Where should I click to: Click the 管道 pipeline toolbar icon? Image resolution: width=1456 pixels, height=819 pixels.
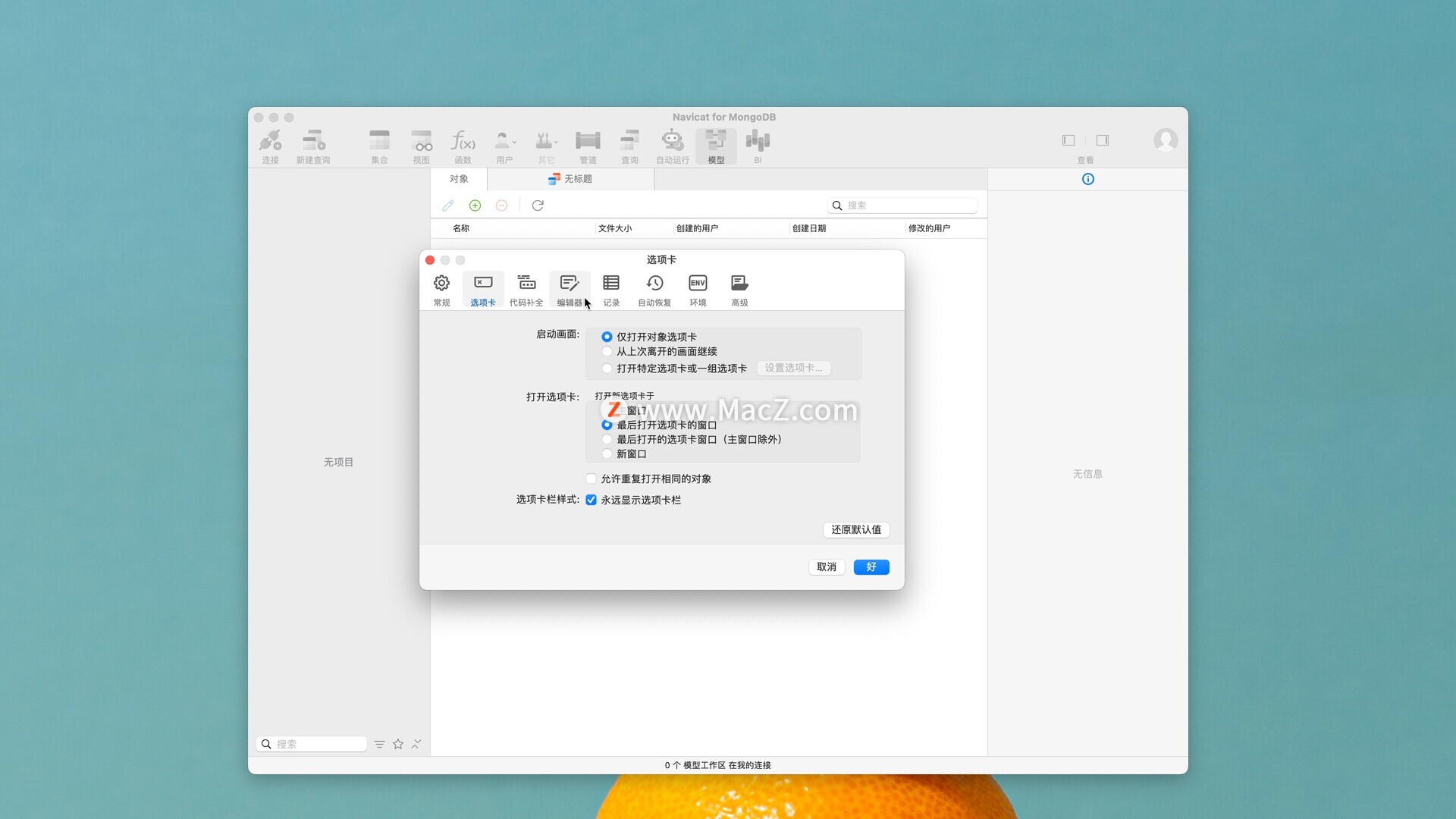[x=588, y=146]
